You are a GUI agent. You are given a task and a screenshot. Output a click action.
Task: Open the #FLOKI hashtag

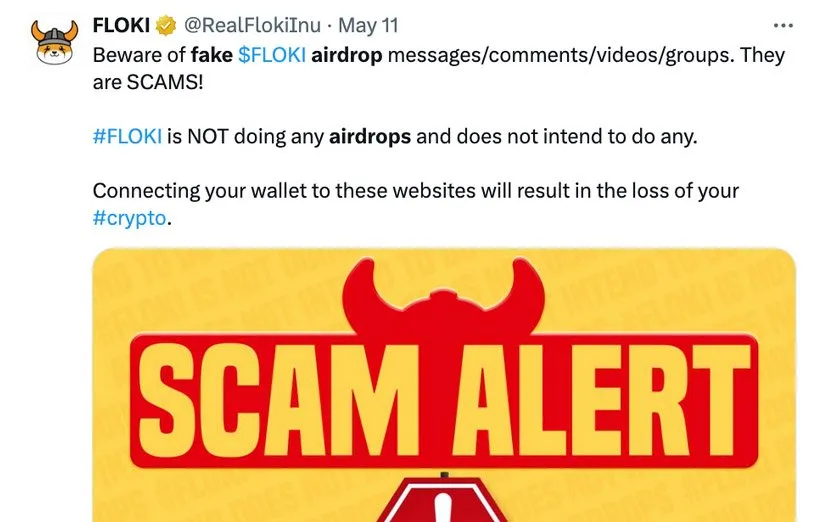click(127, 136)
